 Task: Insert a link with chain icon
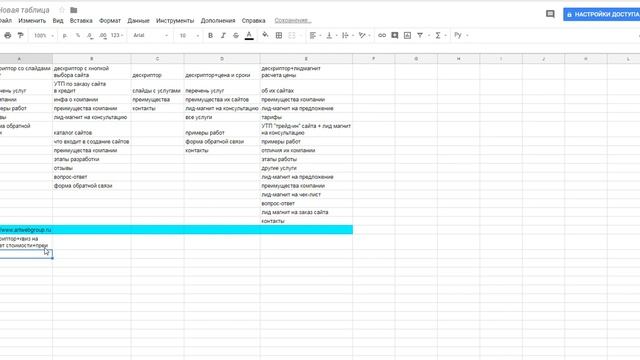[382, 36]
